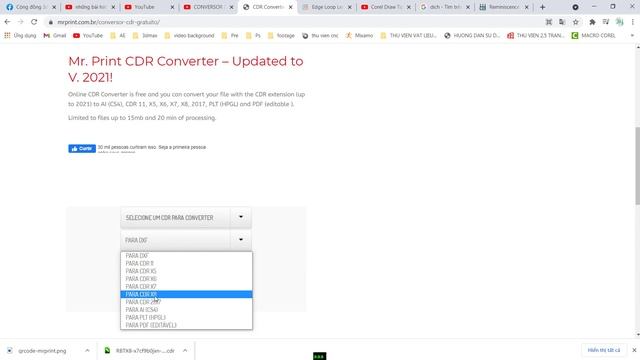This screenshot has height=360, width=640.
Task: Switch to the Reminiscence tab
Action: [x=504, y=7]
